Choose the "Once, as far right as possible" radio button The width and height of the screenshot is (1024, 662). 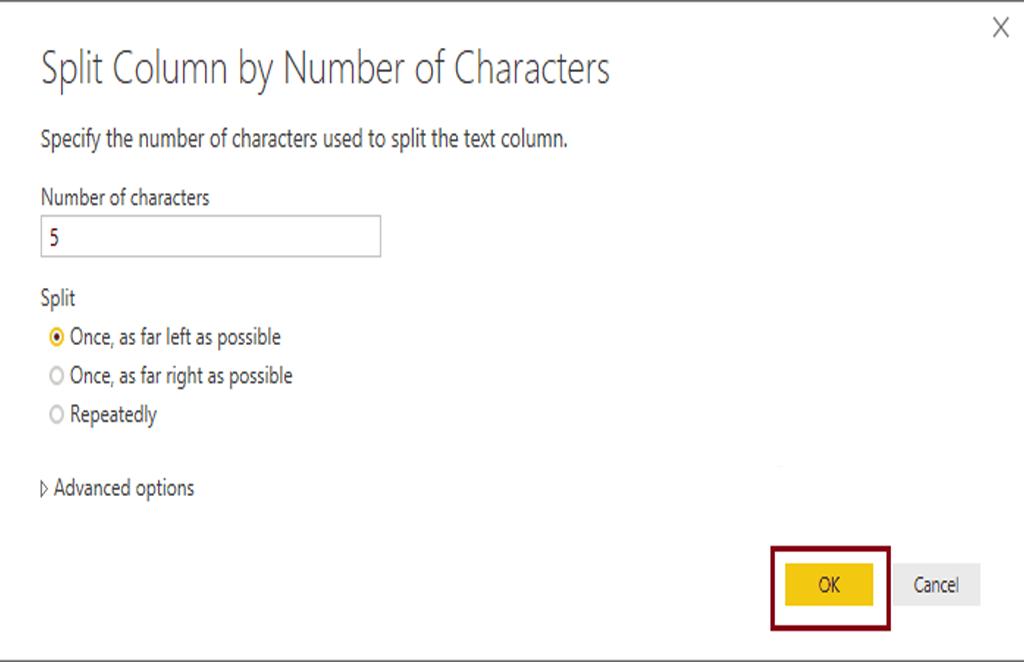coord(56,377)
